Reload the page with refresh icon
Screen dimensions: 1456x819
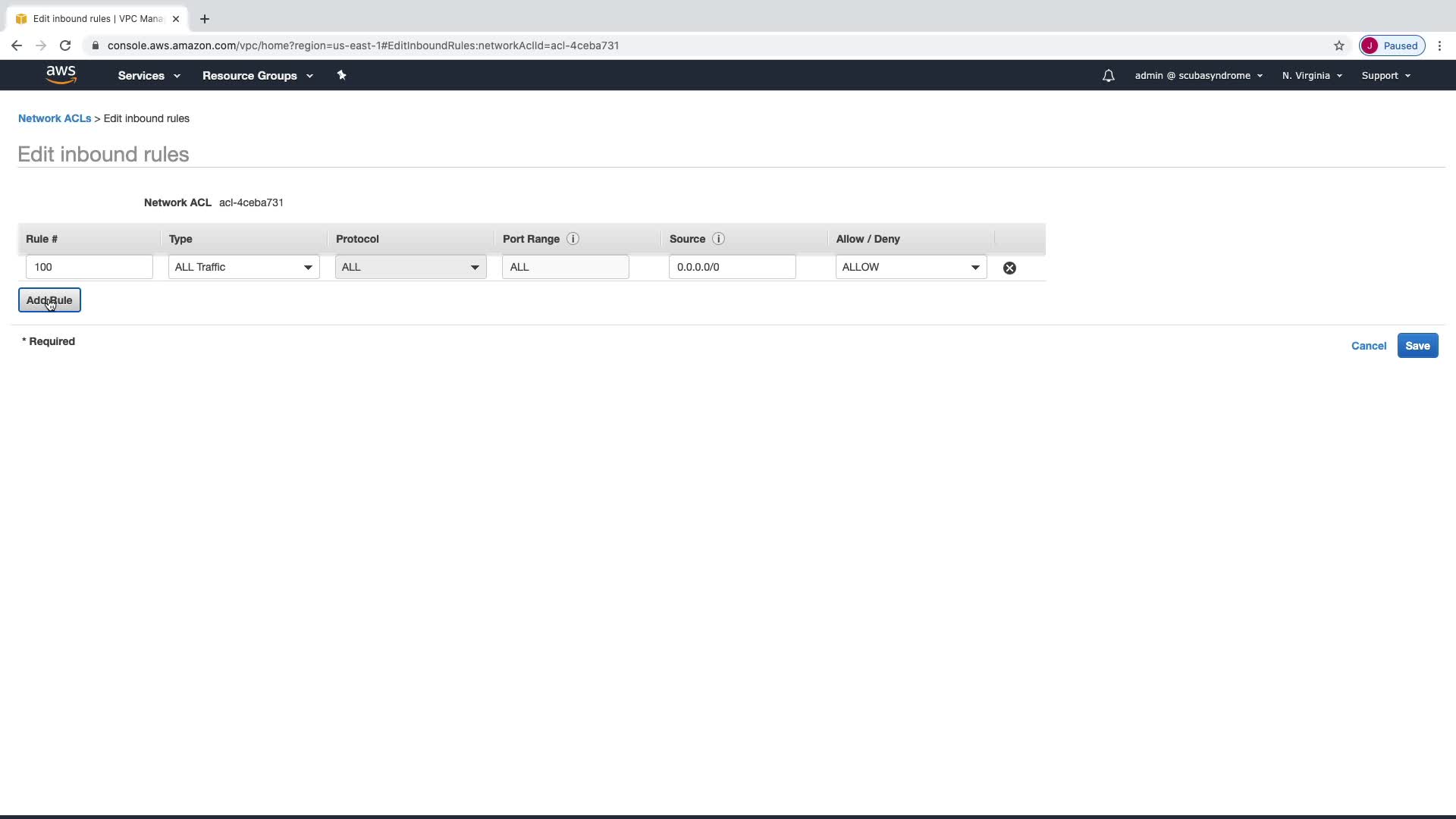click(x=65, y=45)
